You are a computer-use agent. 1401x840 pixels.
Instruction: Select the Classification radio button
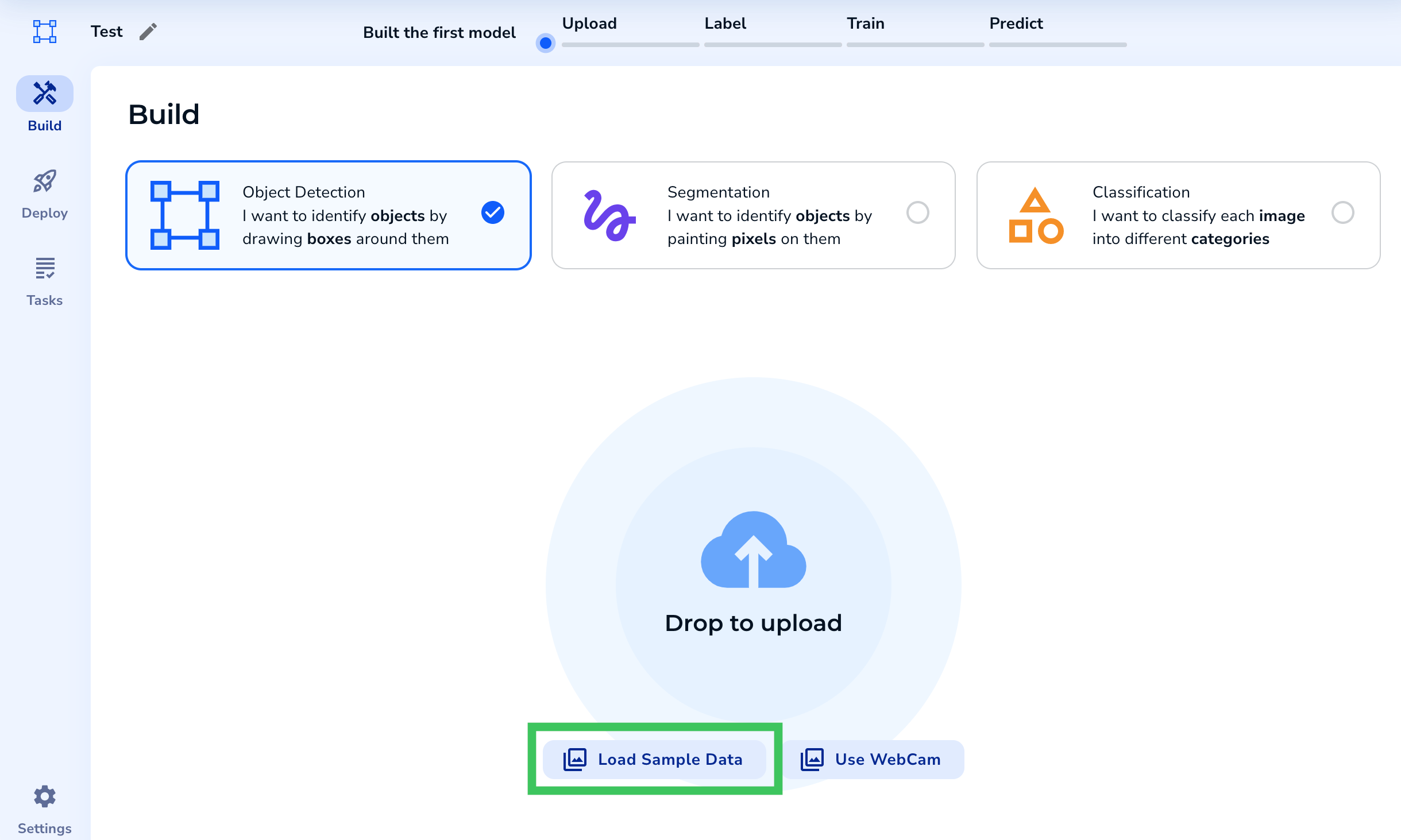[1342, 212]
